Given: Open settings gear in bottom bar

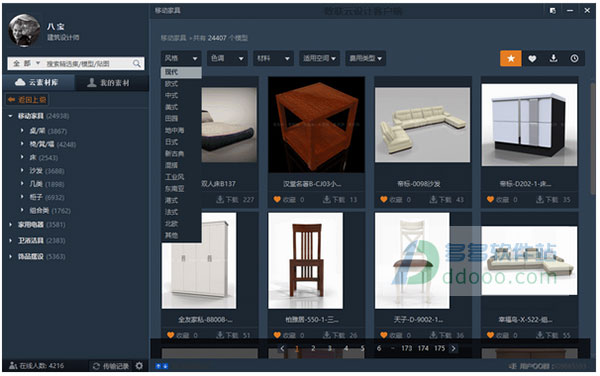Looking at the screenshot, I should point(139,366).
